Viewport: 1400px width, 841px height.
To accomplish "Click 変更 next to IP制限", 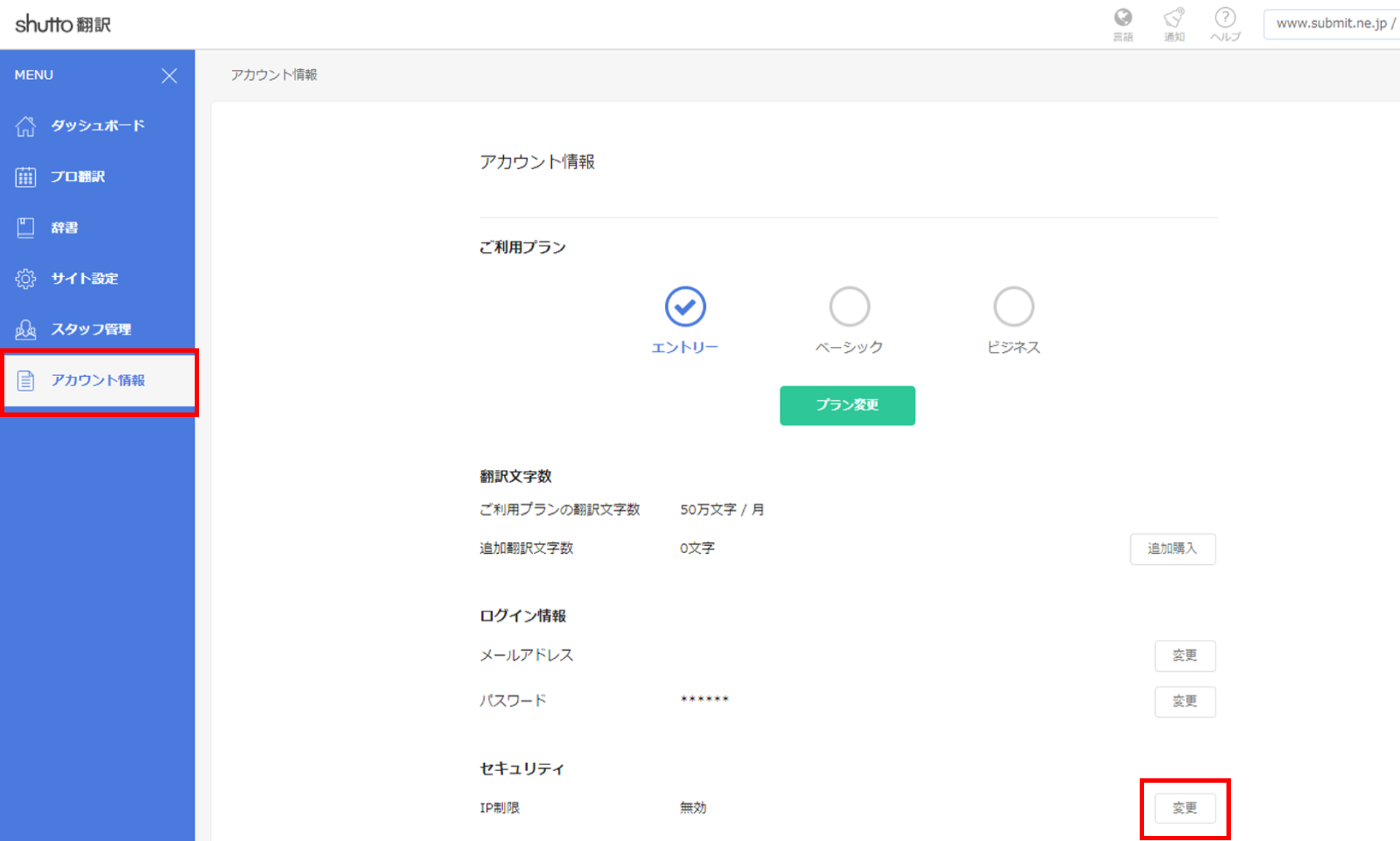I will coord(1185,807).
